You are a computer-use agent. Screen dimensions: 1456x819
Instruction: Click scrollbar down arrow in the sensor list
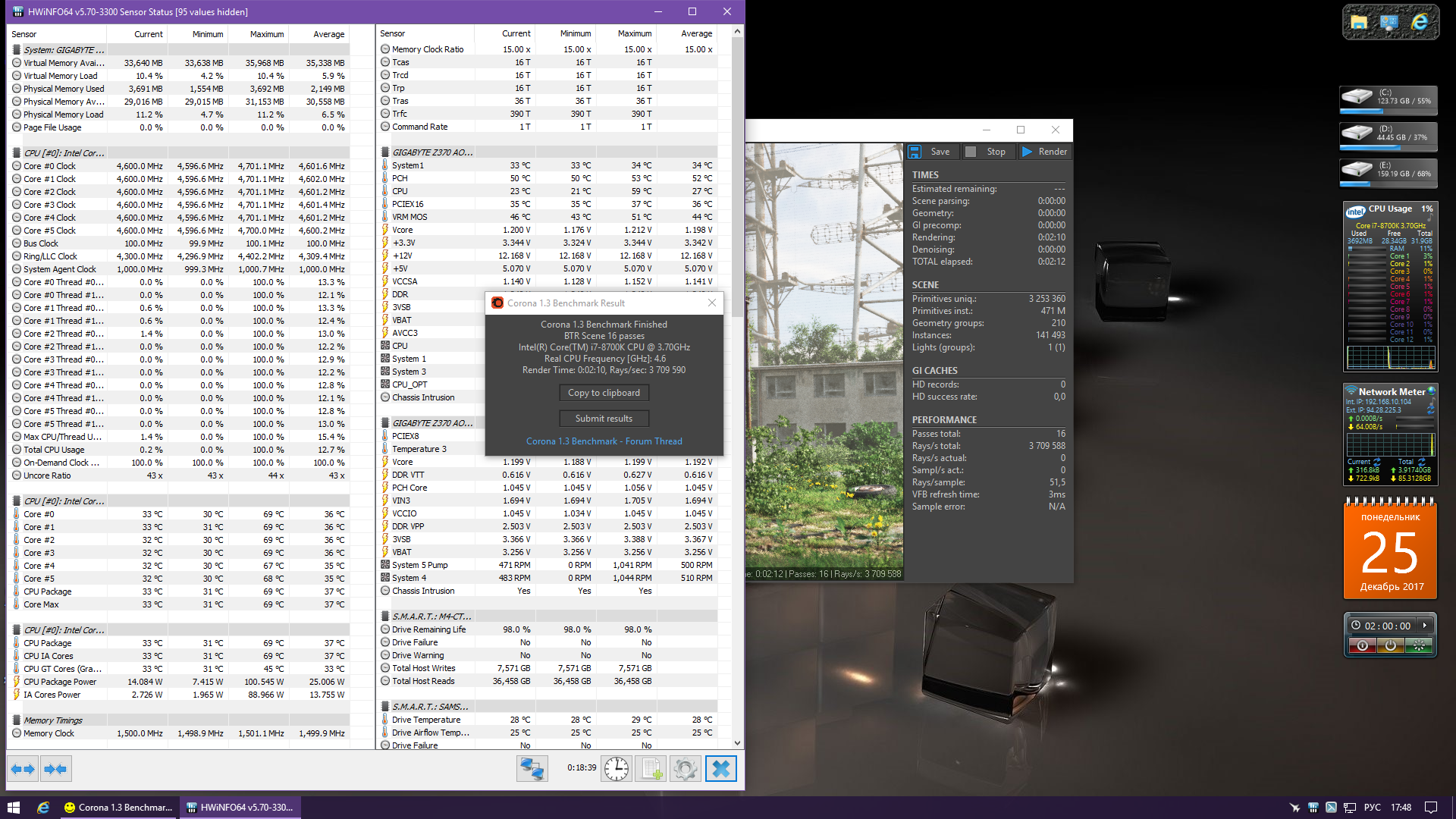point(737,743)
